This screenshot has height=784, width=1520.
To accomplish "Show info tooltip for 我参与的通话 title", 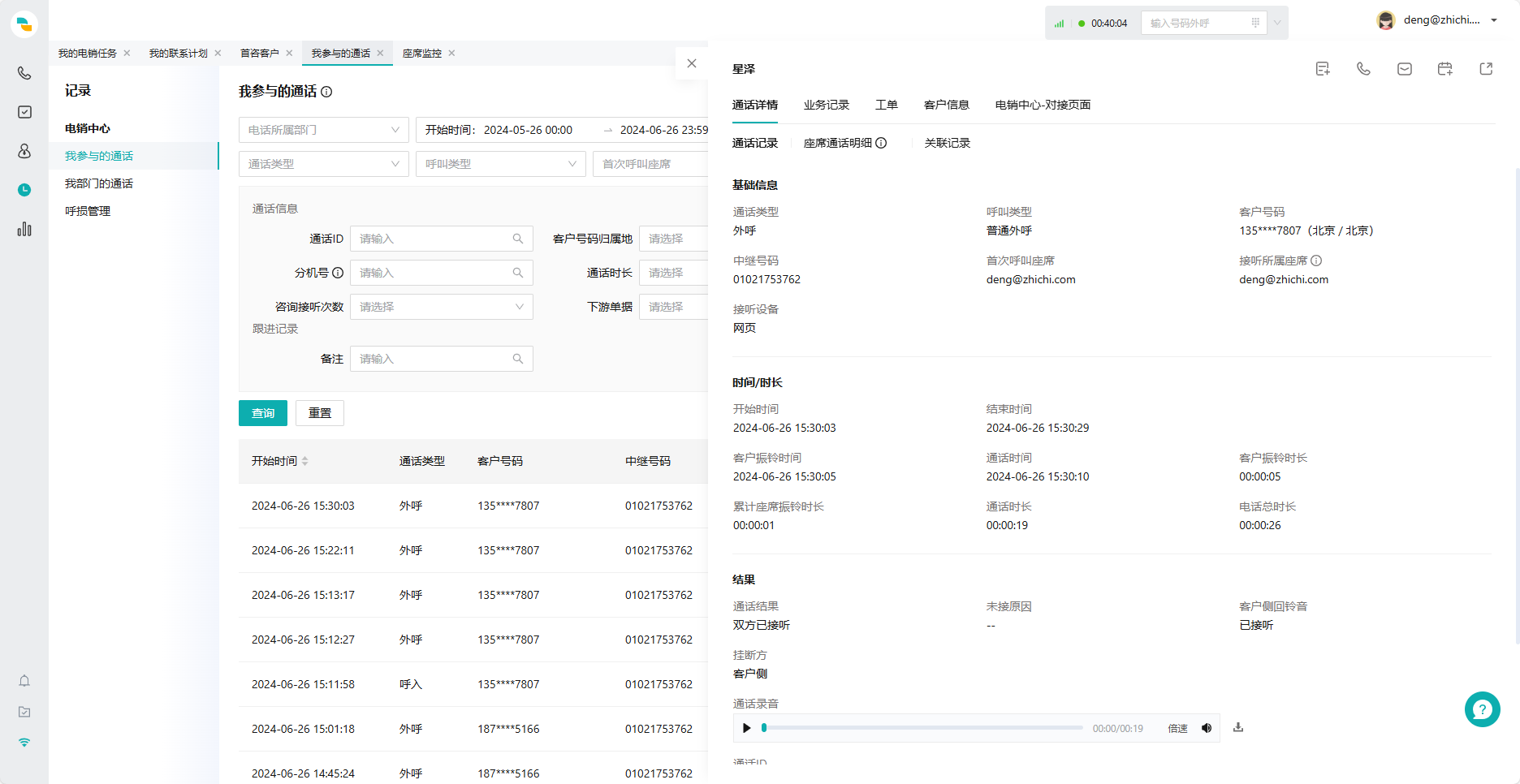I will (x=326, y=92).
